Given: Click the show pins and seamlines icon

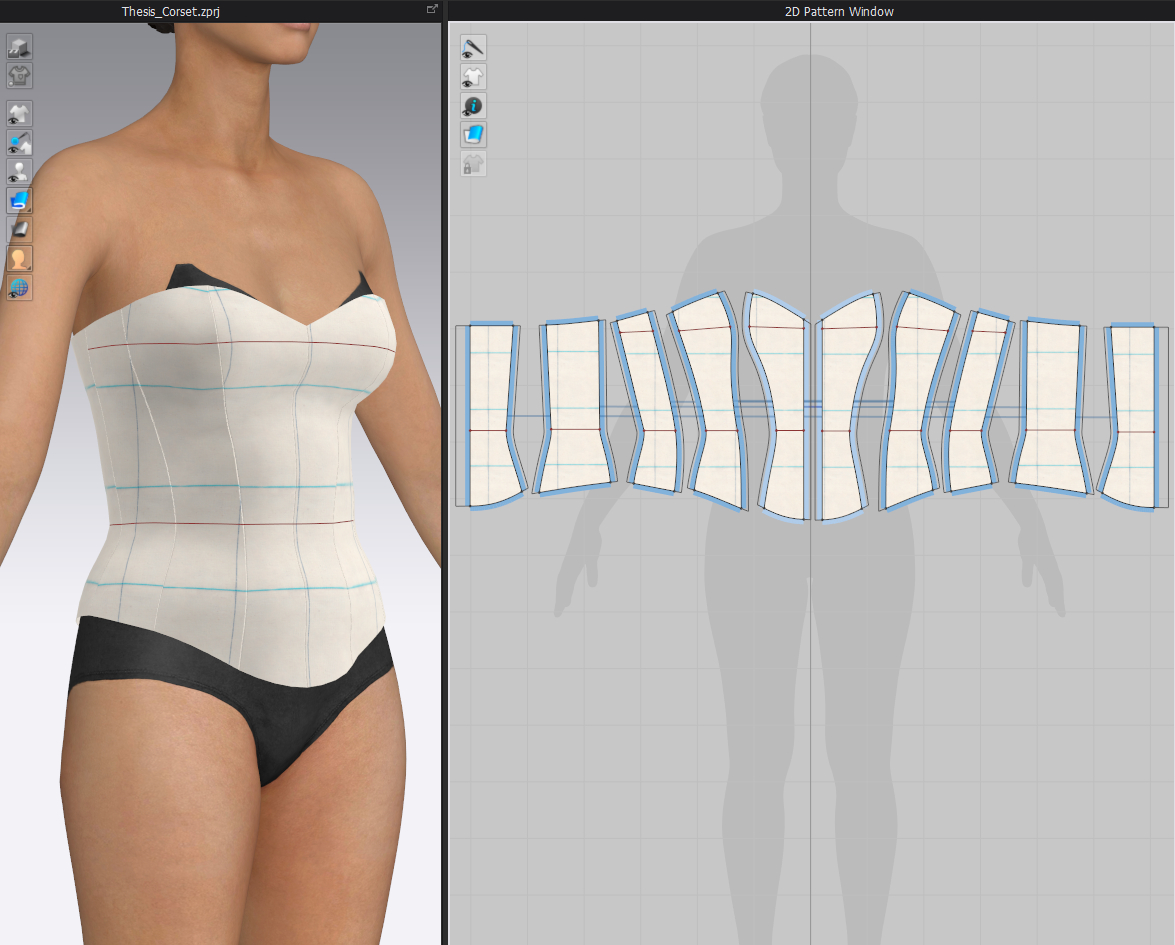Looking at the screenshot, I should click(18, 142).
